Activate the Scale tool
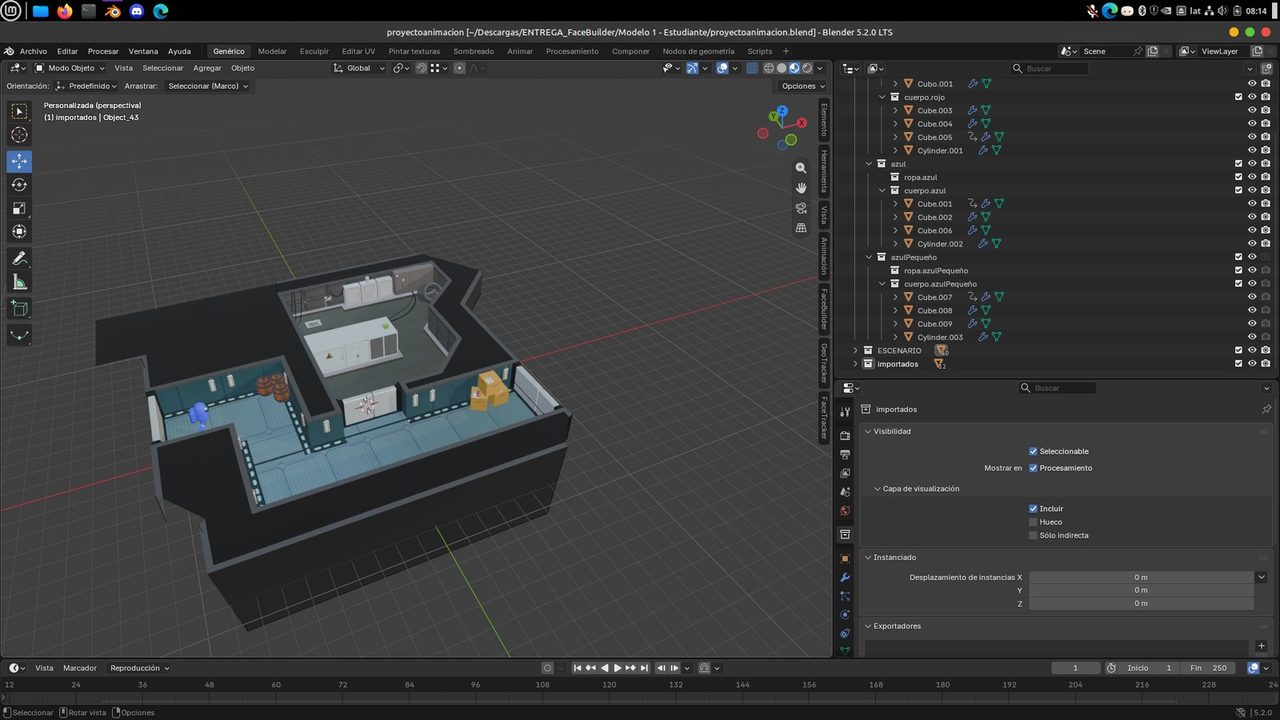This screenshot has width=1280, height=720. coord(20,208)
